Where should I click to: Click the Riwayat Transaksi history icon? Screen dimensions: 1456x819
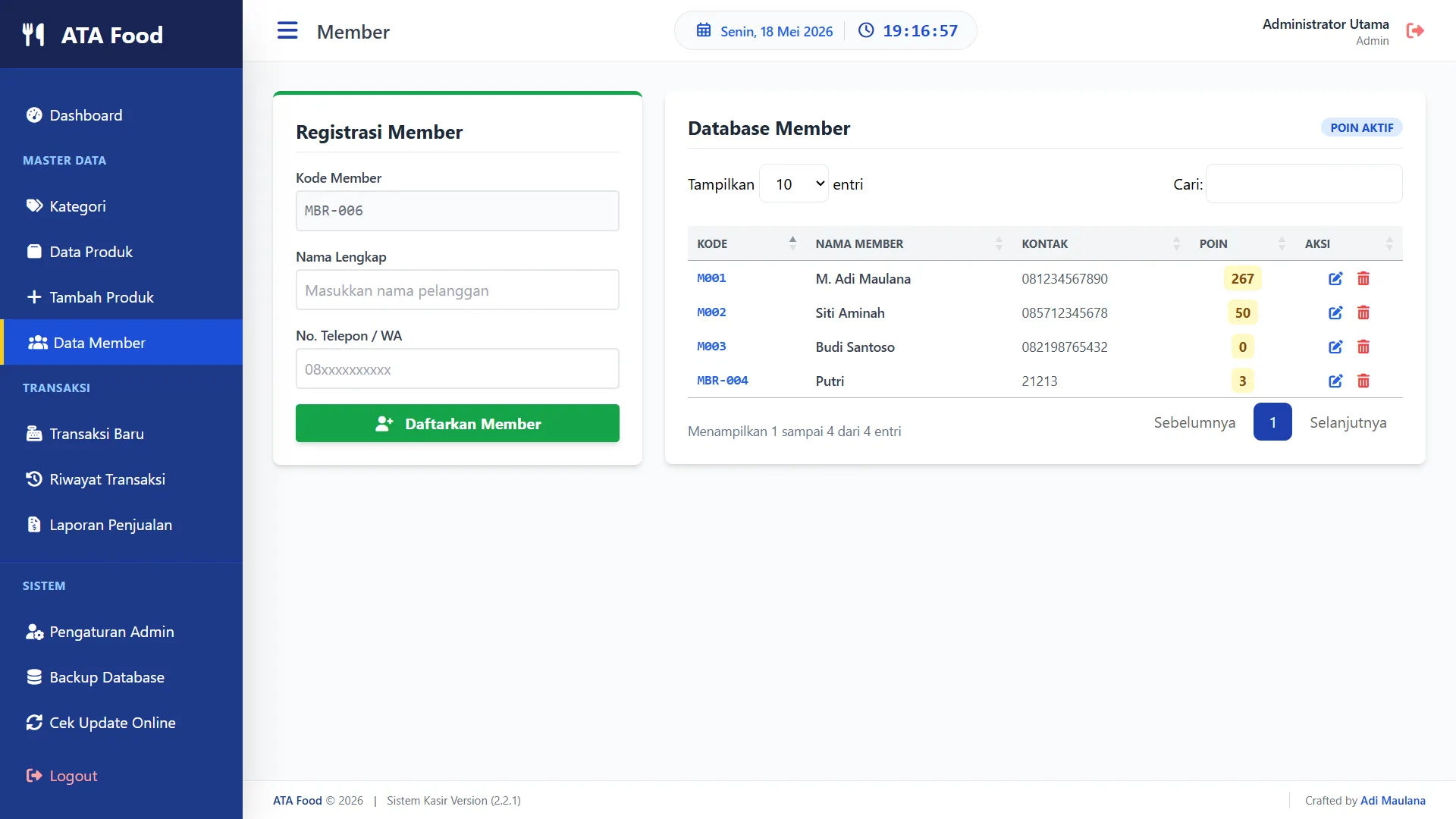(x=34, y=479)
